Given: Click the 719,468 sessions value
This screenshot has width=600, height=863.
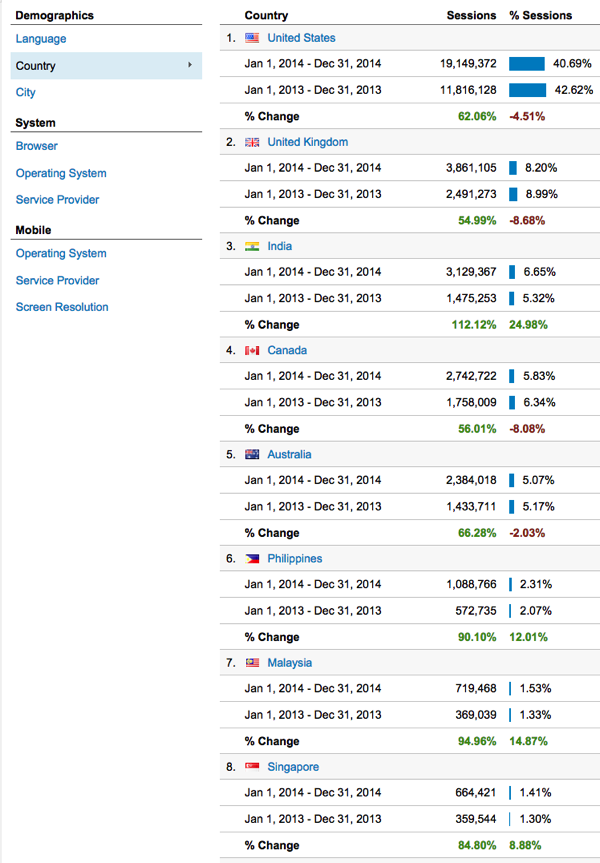Looking at the screenshot, I should point(476,688).
